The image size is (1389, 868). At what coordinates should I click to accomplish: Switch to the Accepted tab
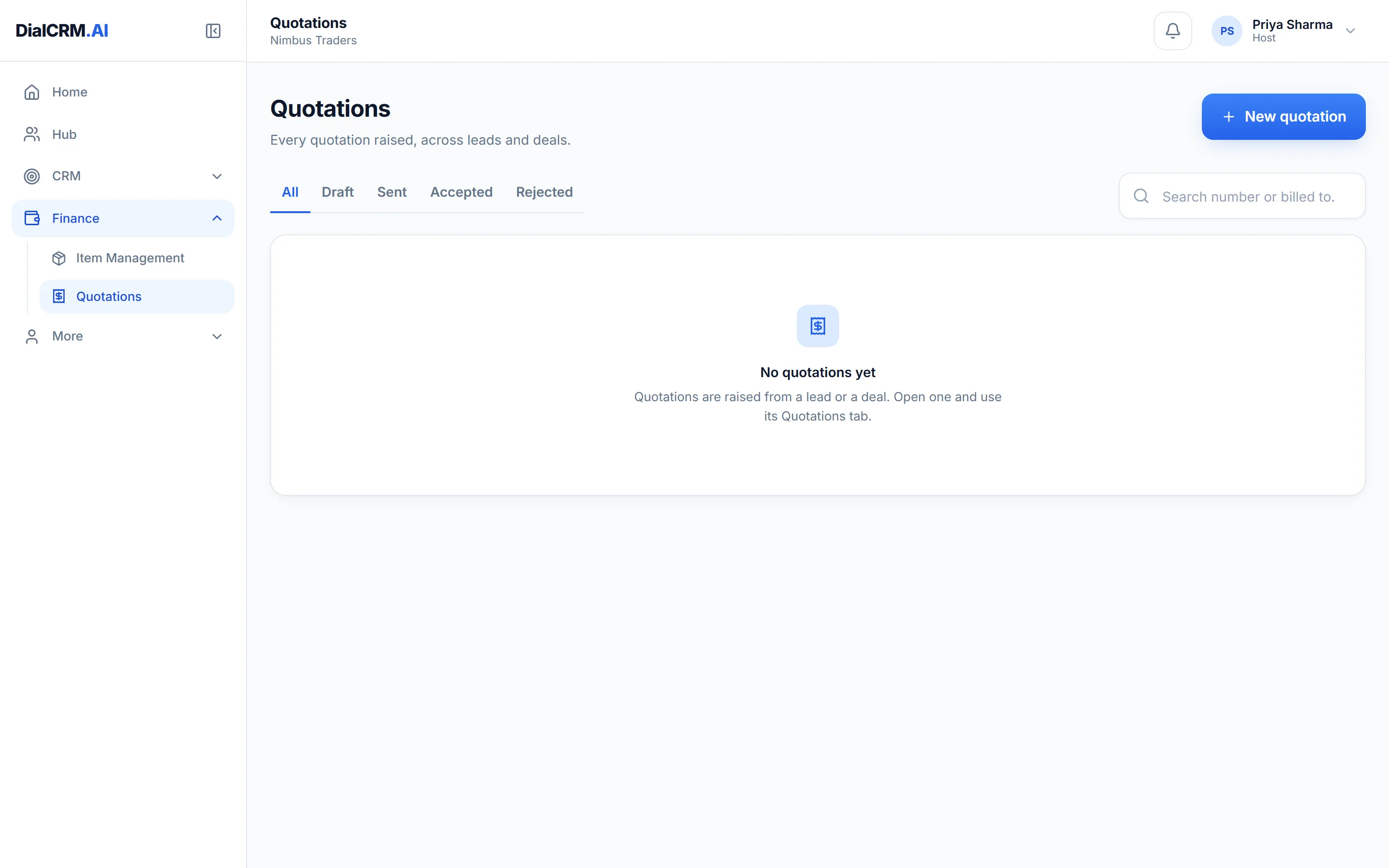coord(461,192)
